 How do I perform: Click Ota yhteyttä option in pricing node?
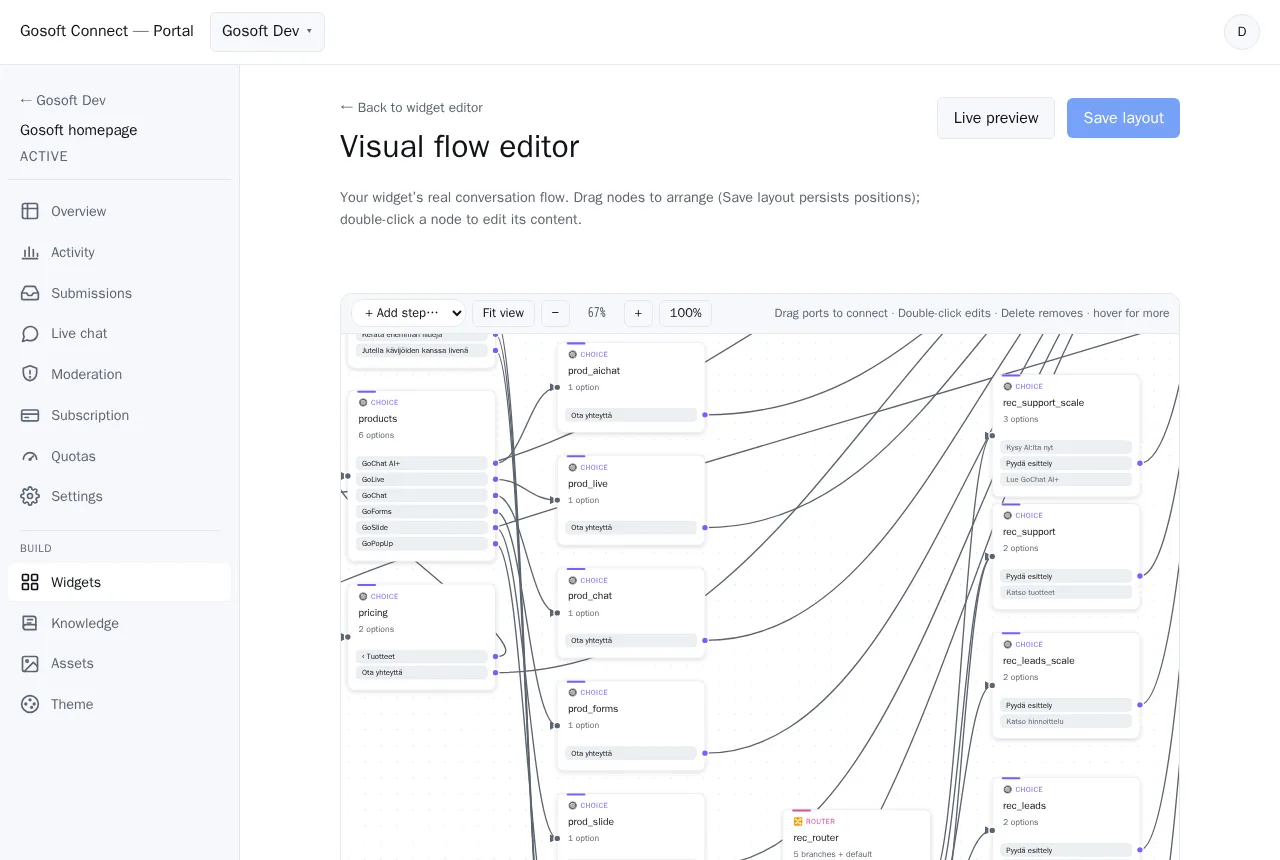[x=421, y=673]
